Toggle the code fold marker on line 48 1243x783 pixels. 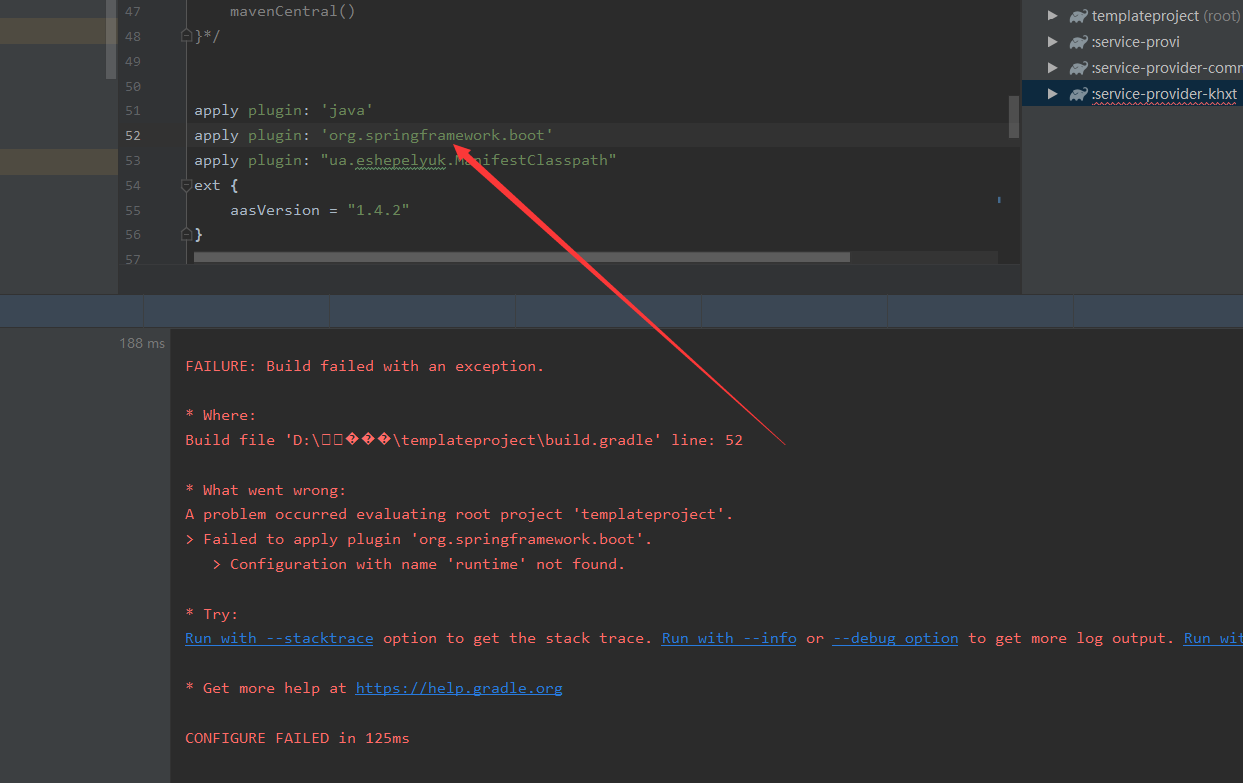186,35
